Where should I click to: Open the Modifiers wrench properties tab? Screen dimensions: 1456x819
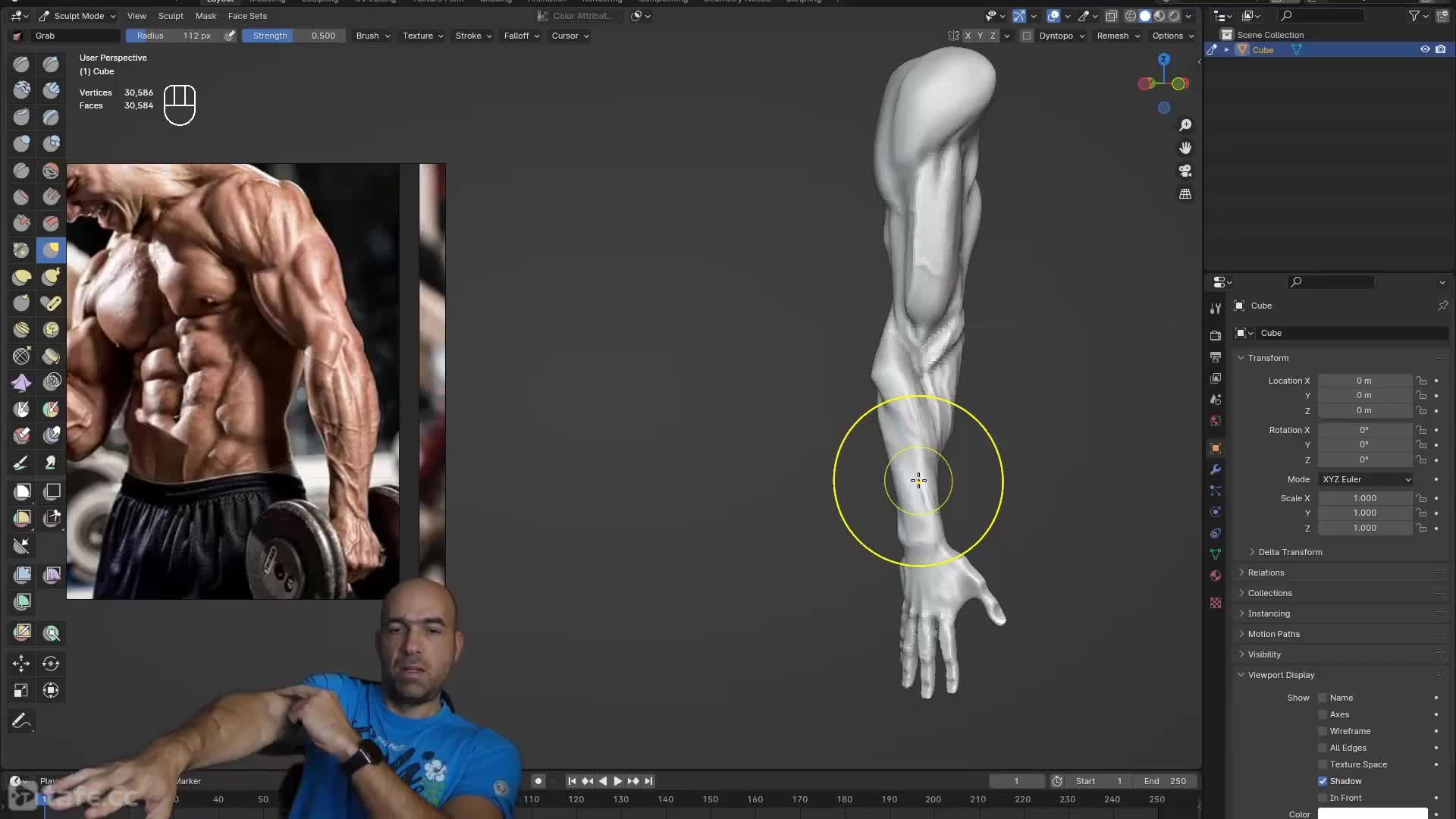pos(1216,469)
